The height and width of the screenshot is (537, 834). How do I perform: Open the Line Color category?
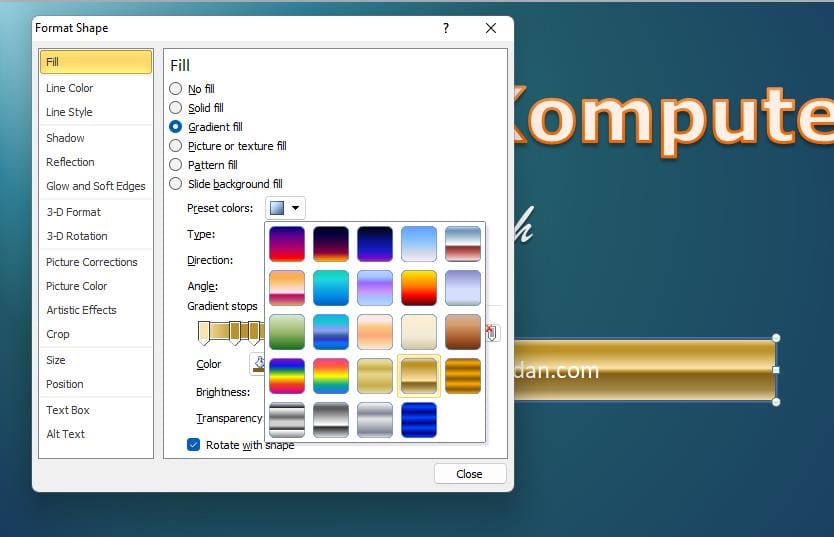(69, 88)
